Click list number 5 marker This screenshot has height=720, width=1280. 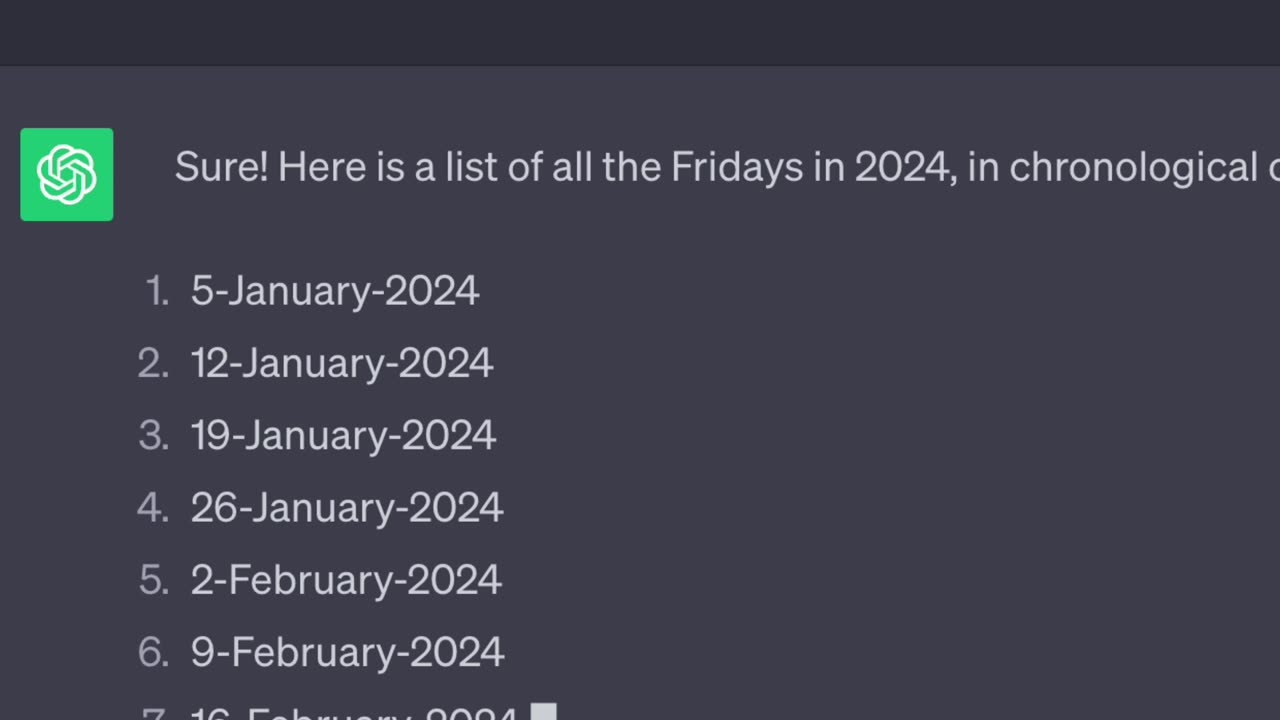pyautogui.click(x=154, y=579)
